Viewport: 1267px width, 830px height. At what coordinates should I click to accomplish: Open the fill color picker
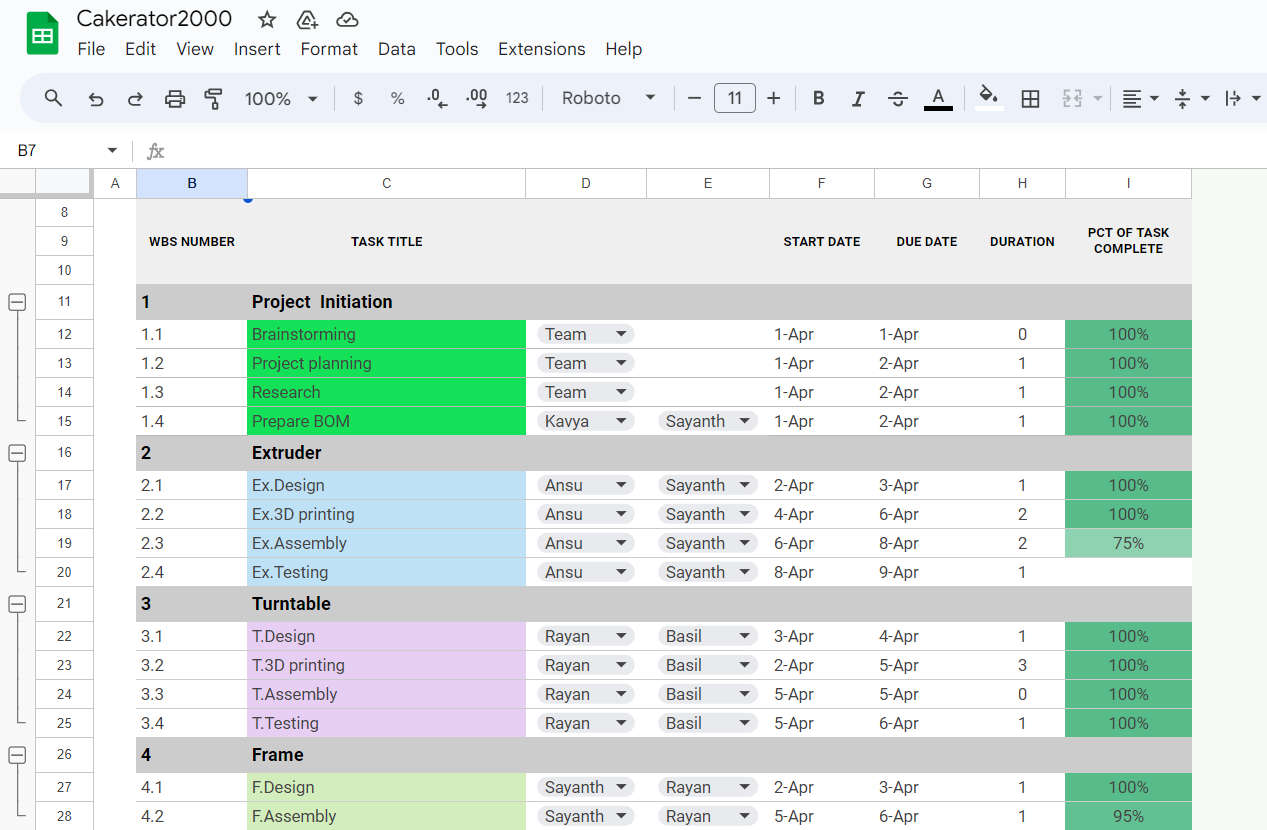click(x=988, y=98)
